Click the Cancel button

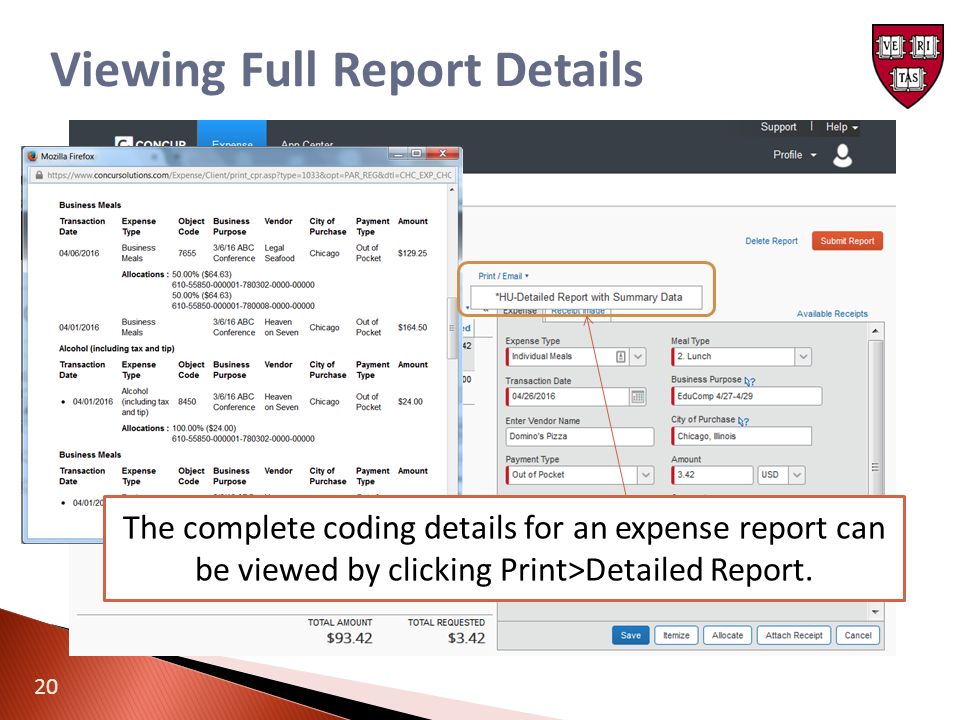(858, 636)
